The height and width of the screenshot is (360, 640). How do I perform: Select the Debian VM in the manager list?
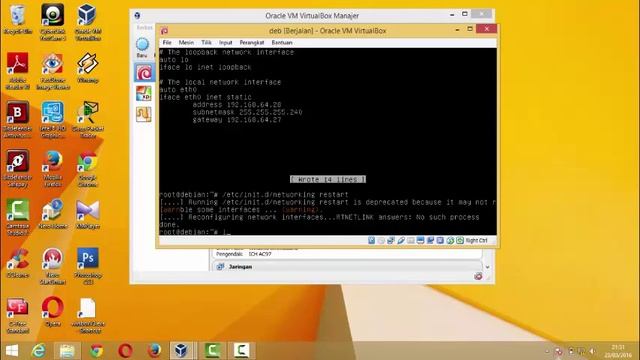tap(144, 73)
